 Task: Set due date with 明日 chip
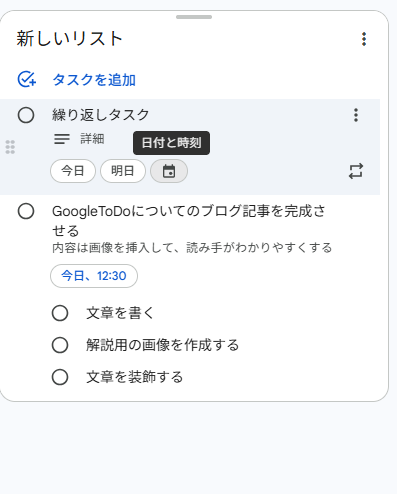123,171
